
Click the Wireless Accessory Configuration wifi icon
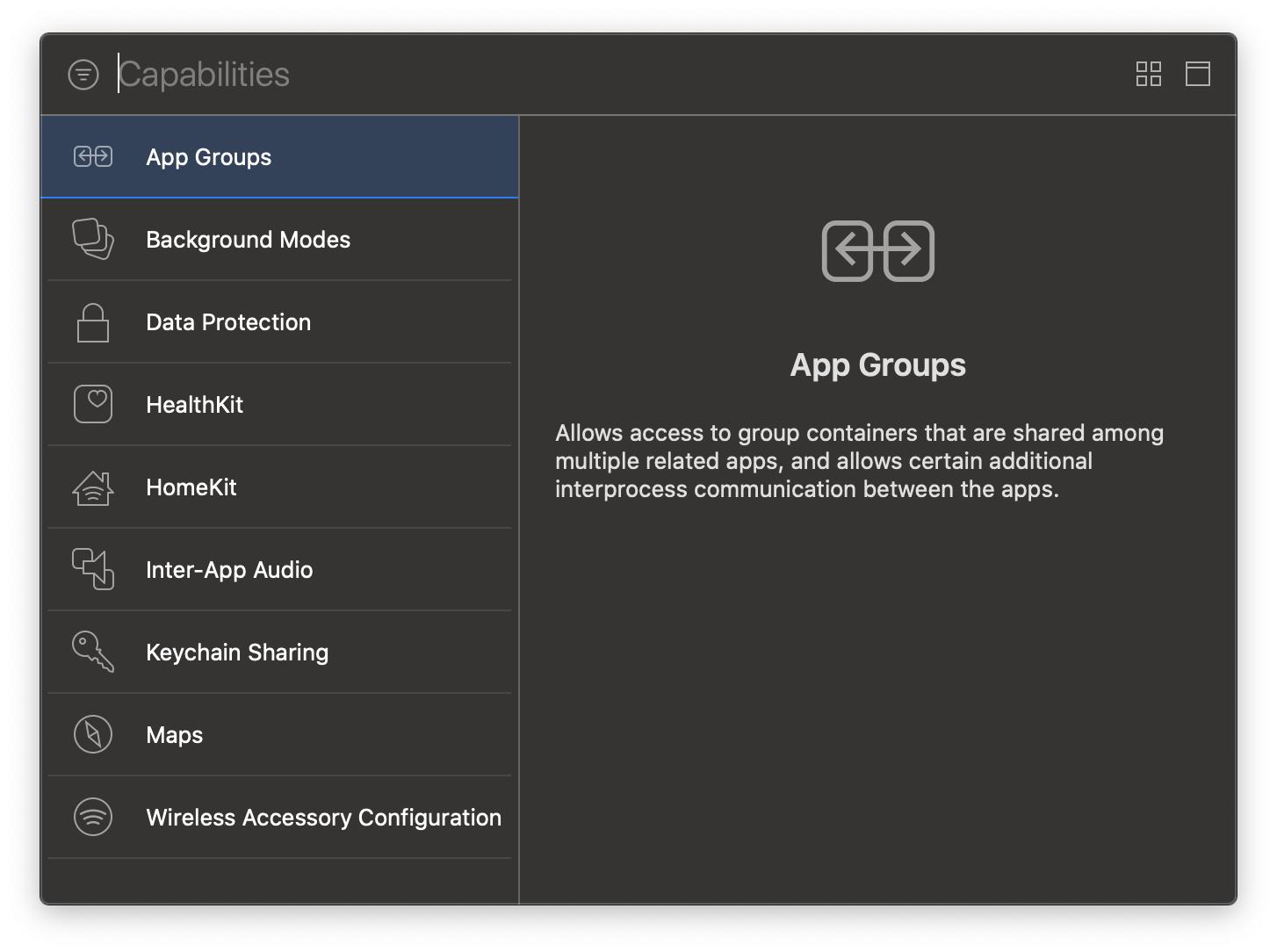point(93,817)
